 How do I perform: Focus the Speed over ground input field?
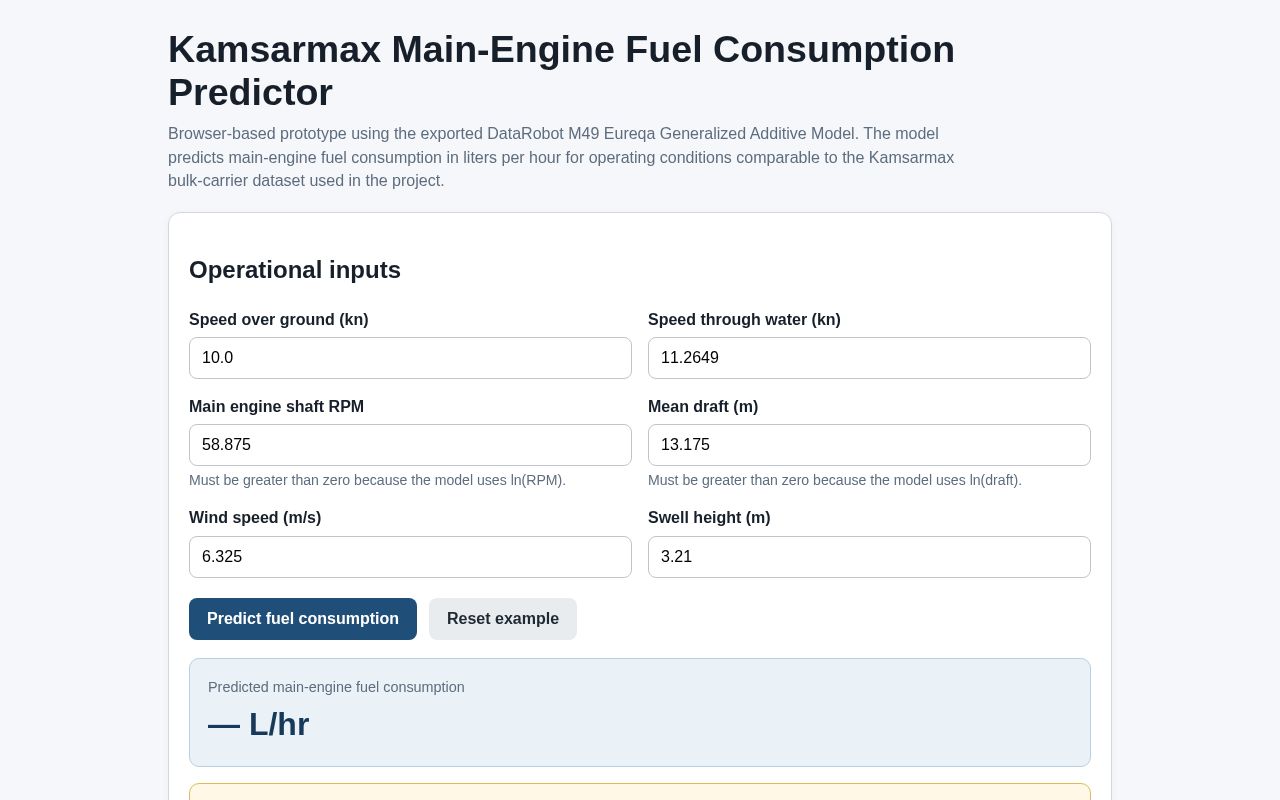pos(410,358)
